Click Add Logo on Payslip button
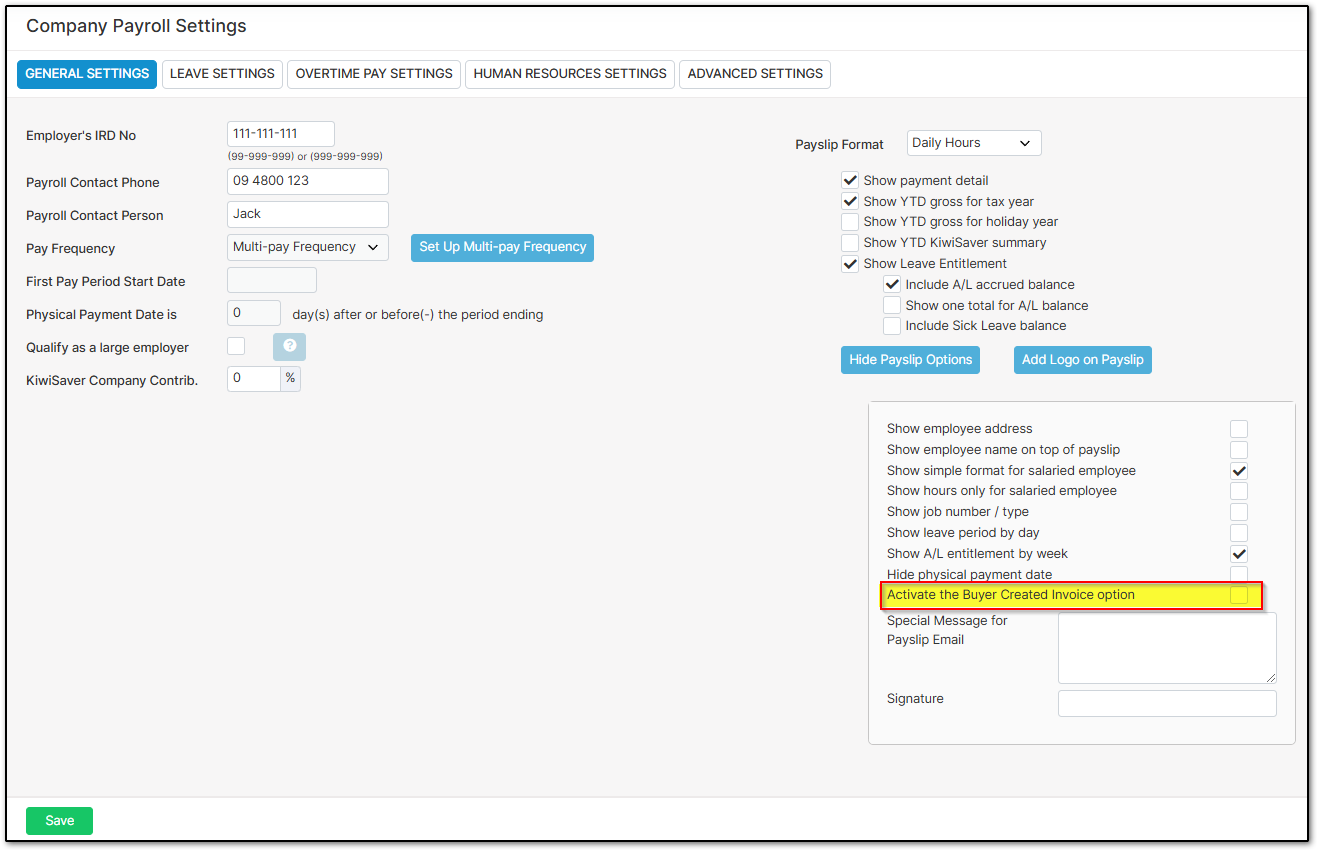The width and height of the screenshot is (1318, 851). pyautogui.click(x=1082, y=360)
